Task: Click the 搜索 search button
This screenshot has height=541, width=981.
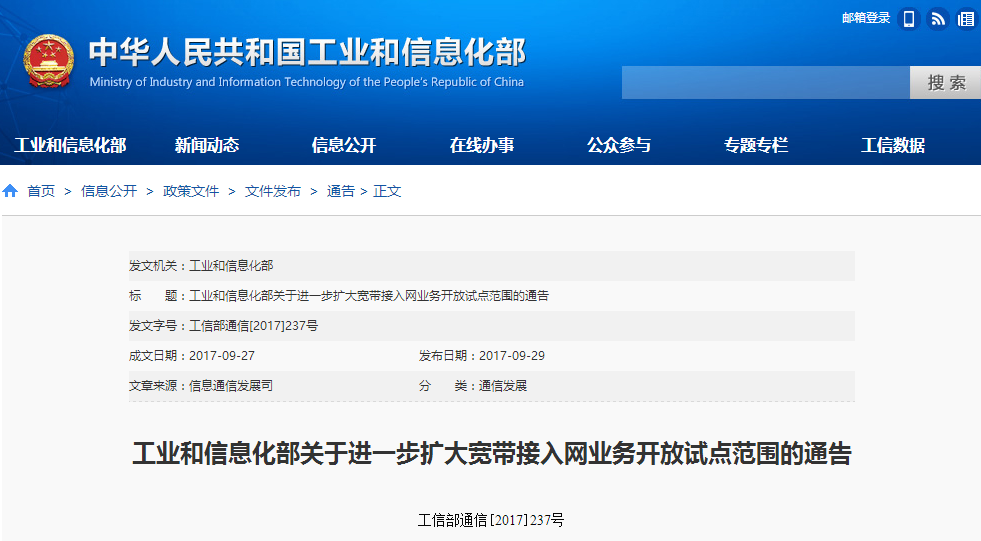Action: coord(945,83)
